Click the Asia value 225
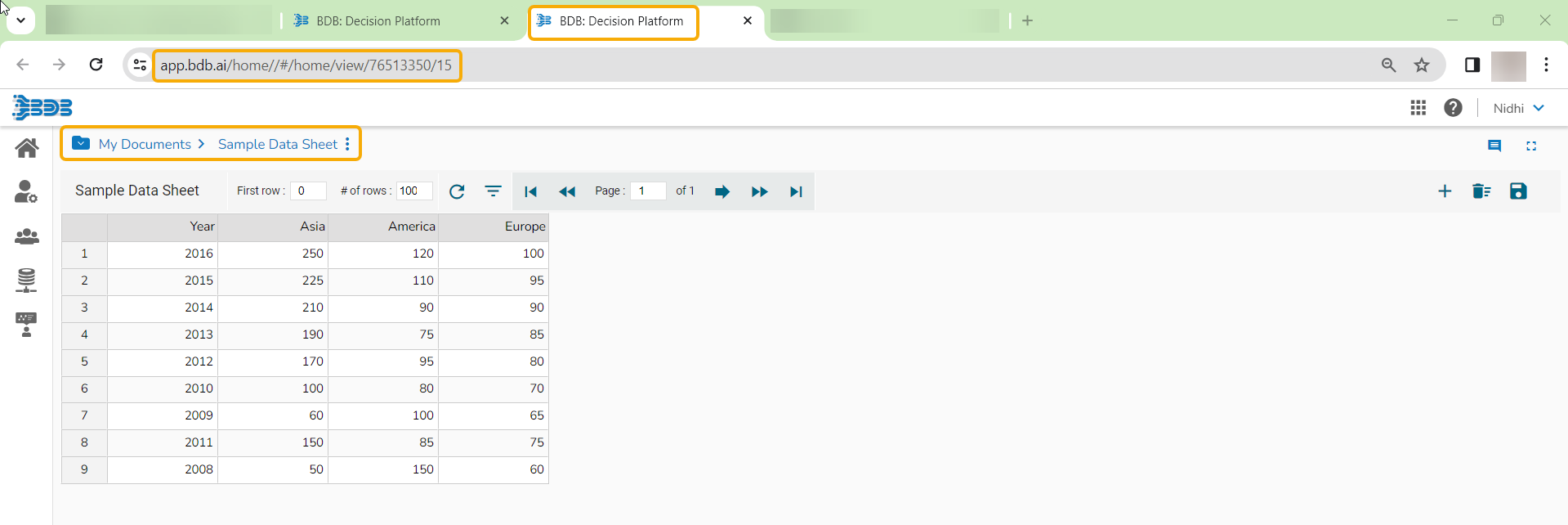1568x525 pixels. tap(273, 280)
